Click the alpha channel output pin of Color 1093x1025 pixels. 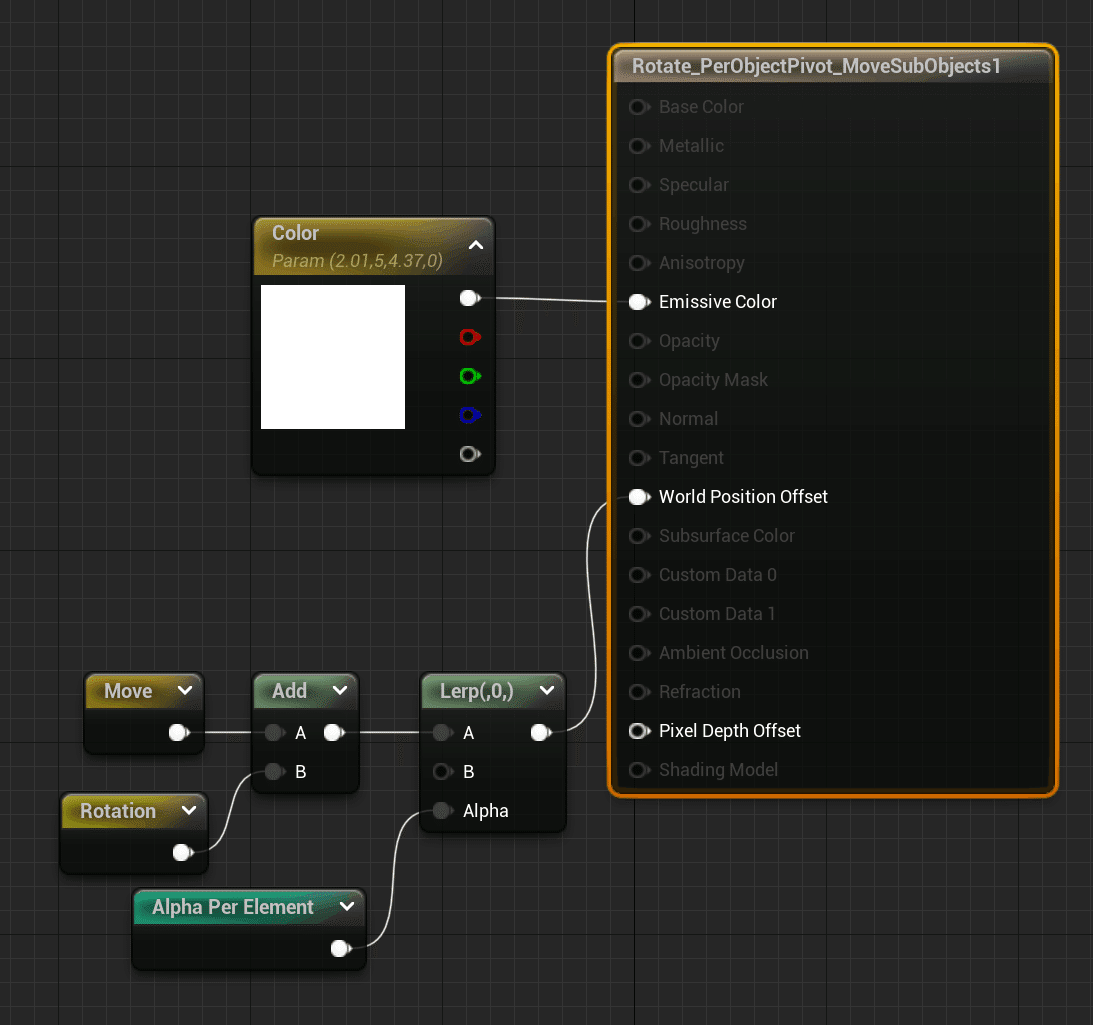(x=470, y=455)
